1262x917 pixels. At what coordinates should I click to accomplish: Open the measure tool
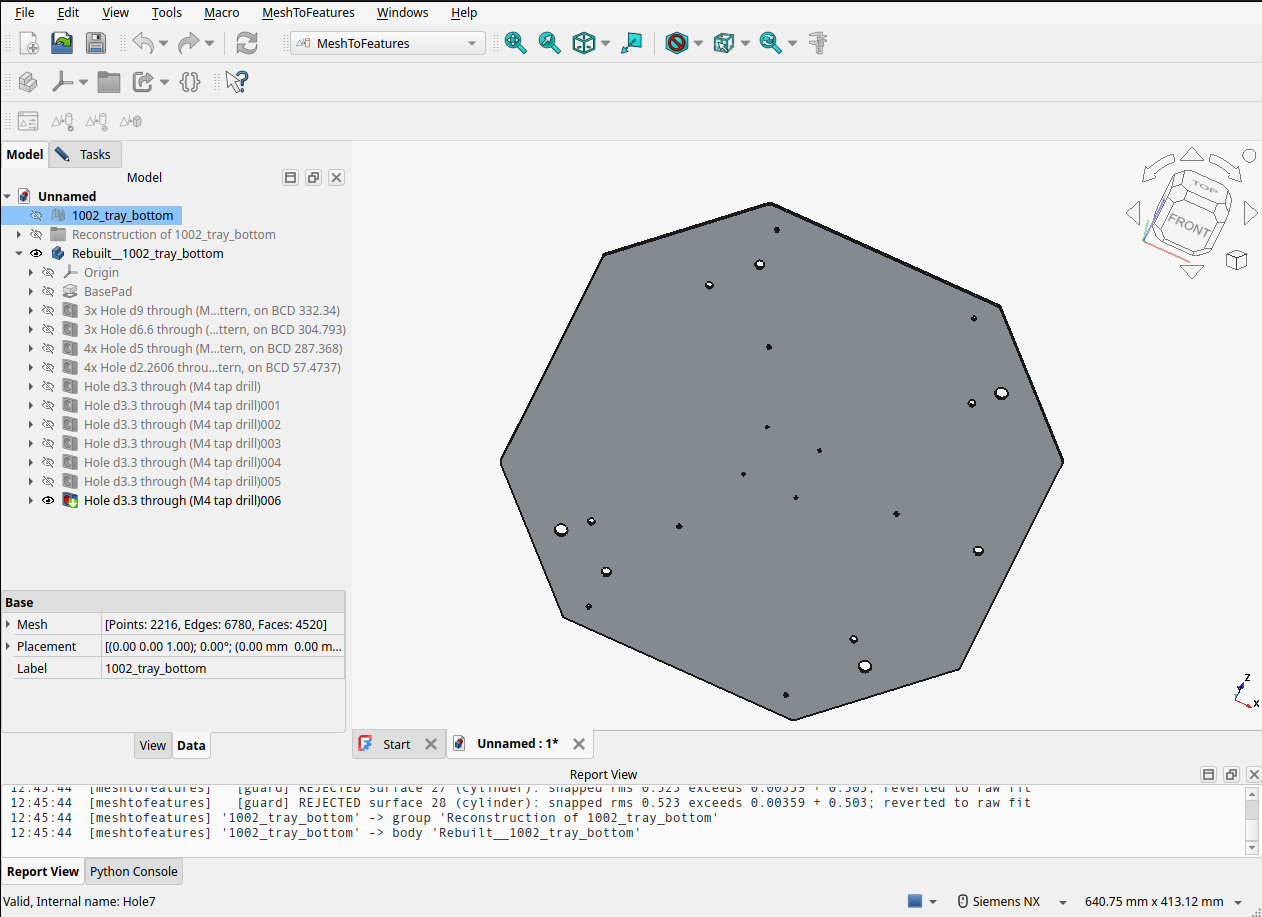coord(819,43)
